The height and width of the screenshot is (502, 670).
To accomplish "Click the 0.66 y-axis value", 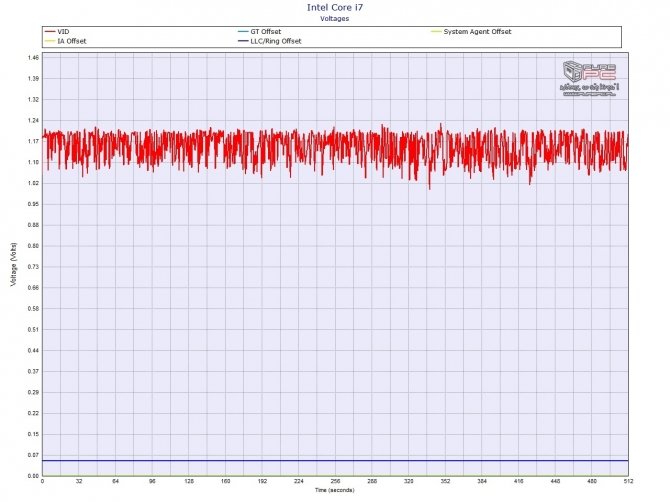I will point(33,288).
